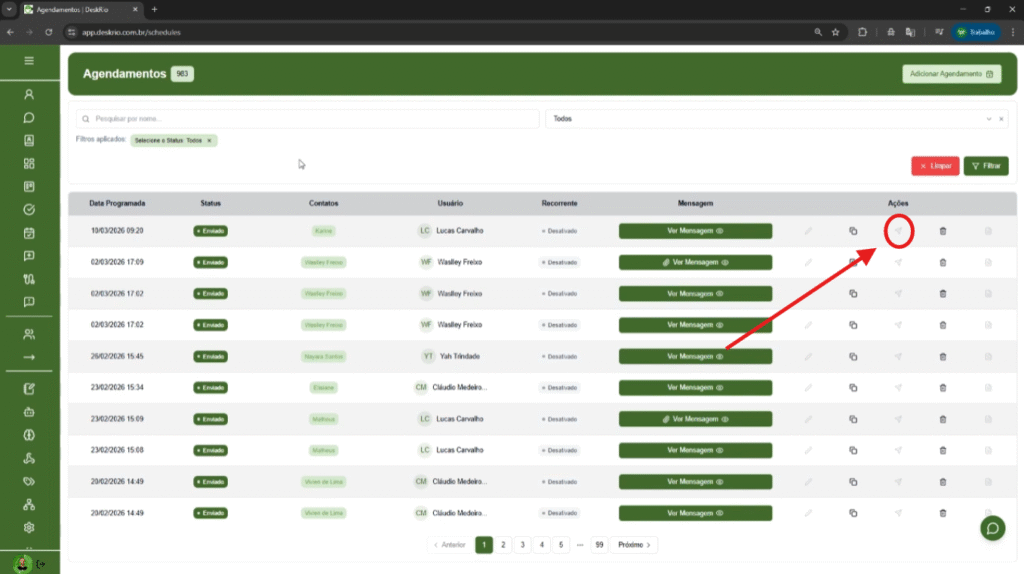The width and height of the screenshot is (1024, 574).
Task: Open the floating chat support bubble
Action: [992, 528]
